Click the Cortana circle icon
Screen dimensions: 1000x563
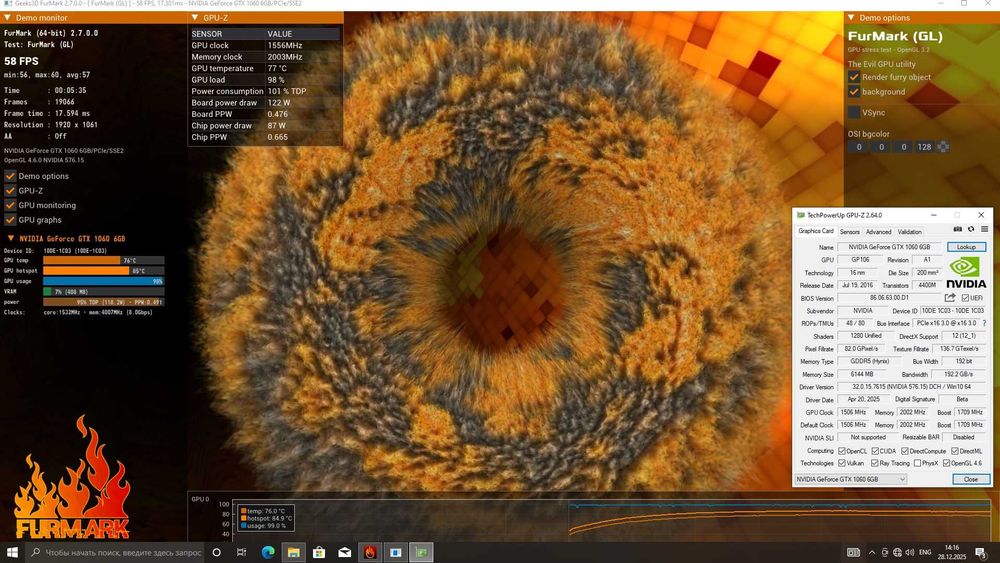coord(216,552)
